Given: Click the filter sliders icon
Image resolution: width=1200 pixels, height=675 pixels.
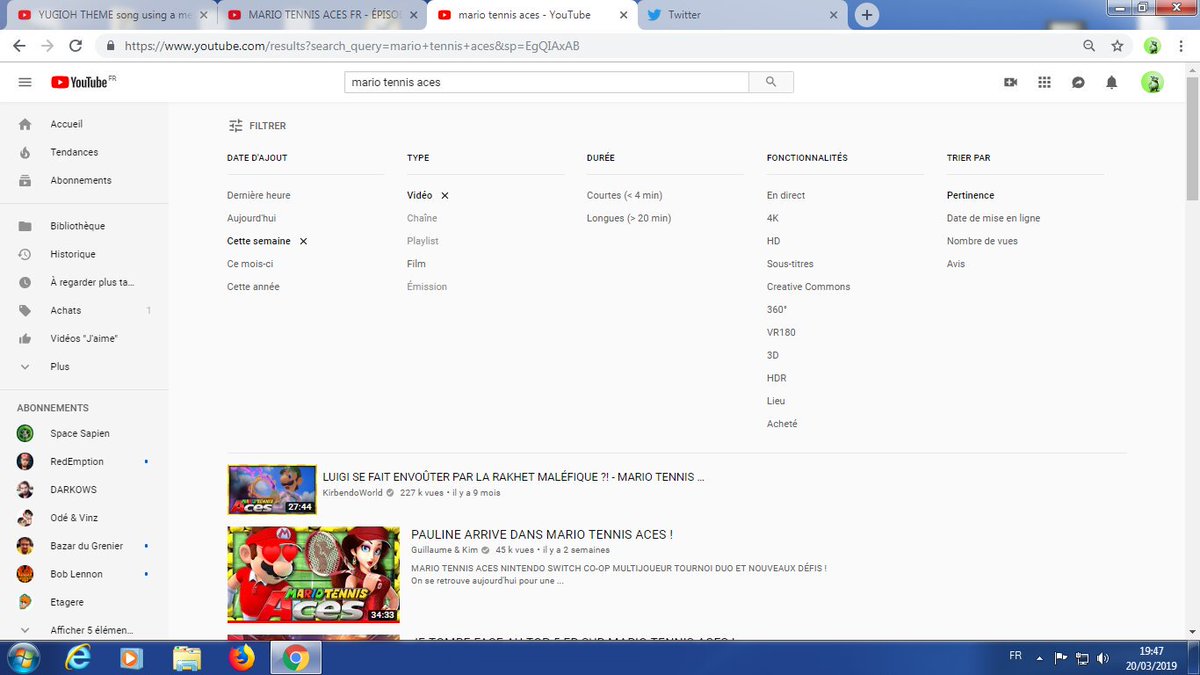Looking at the screenshot, I should point(235,126).
